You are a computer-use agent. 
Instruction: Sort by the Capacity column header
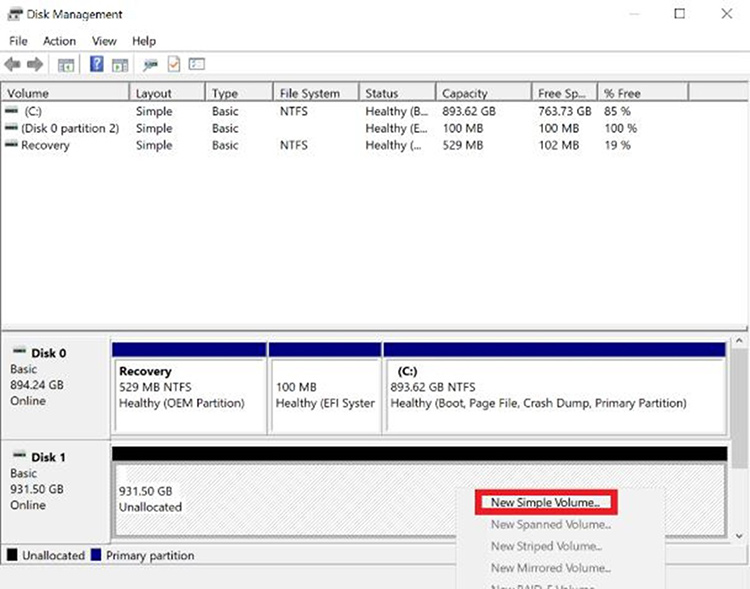pyautogui.click(x=484, y=93)
